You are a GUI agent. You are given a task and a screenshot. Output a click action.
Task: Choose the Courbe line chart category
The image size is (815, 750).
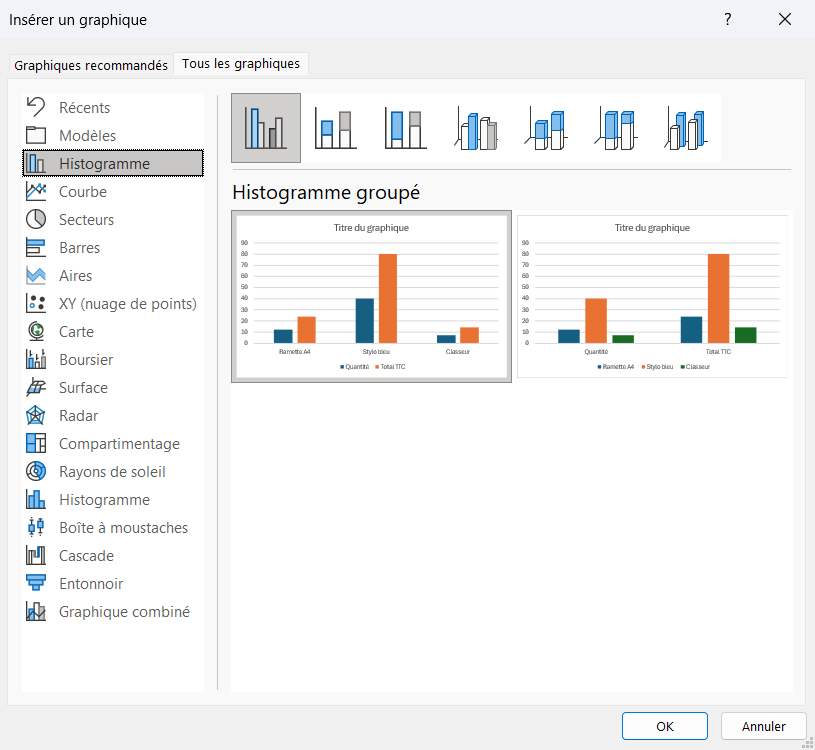[113, 192]
